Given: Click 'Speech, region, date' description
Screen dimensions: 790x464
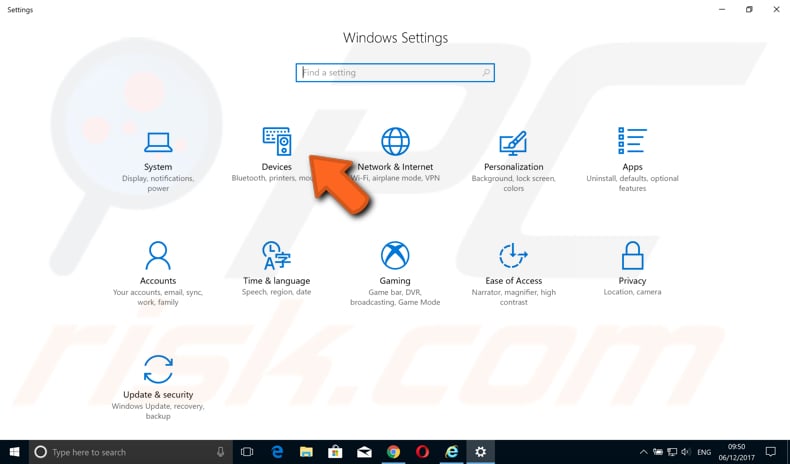Looking at the screenshot, I should pos(277,292).
